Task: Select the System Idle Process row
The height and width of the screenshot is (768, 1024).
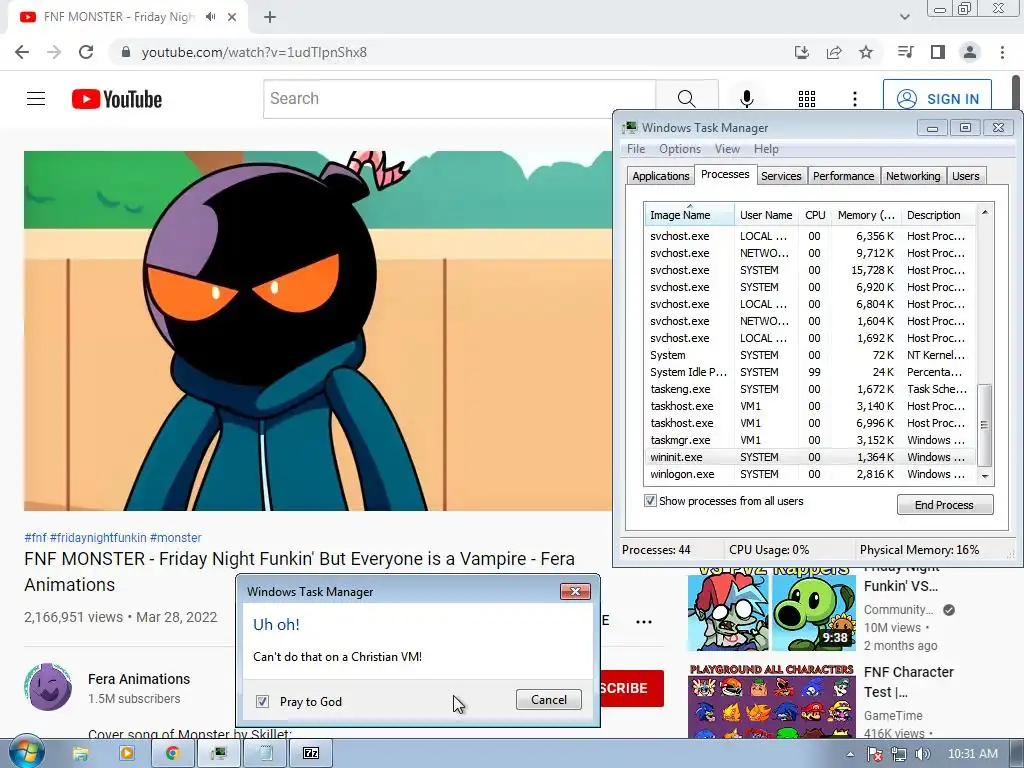Action: click(810, 372)
